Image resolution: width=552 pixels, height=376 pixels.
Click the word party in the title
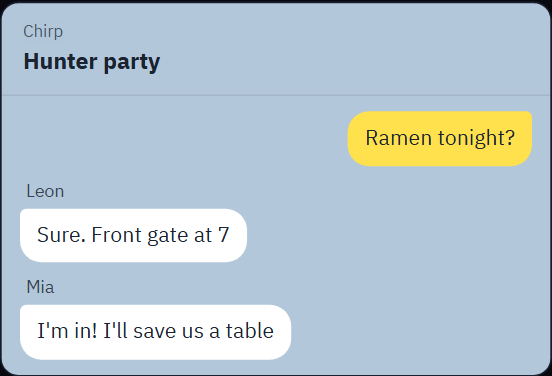pyautogui.click(x=132, y=63)
